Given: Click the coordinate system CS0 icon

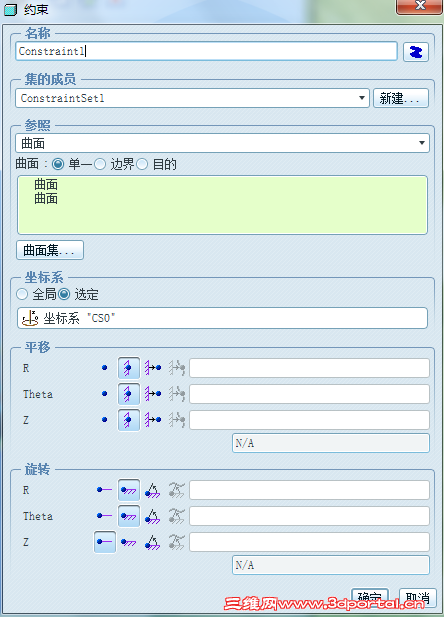Looking at the screenshot, I should click(x=30, y=318).
